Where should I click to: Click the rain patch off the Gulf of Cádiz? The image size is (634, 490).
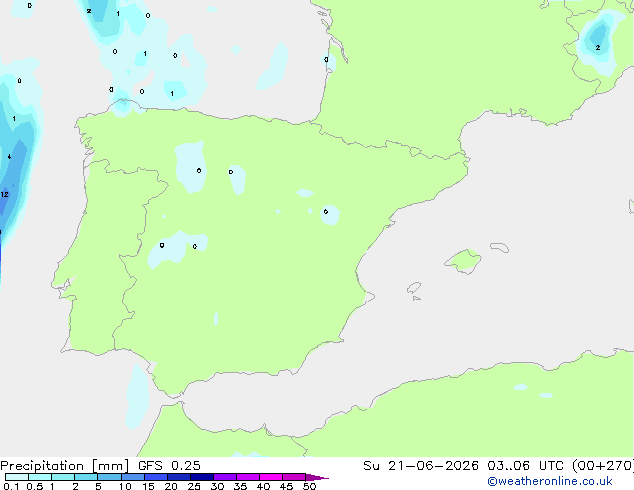(137, 396)
